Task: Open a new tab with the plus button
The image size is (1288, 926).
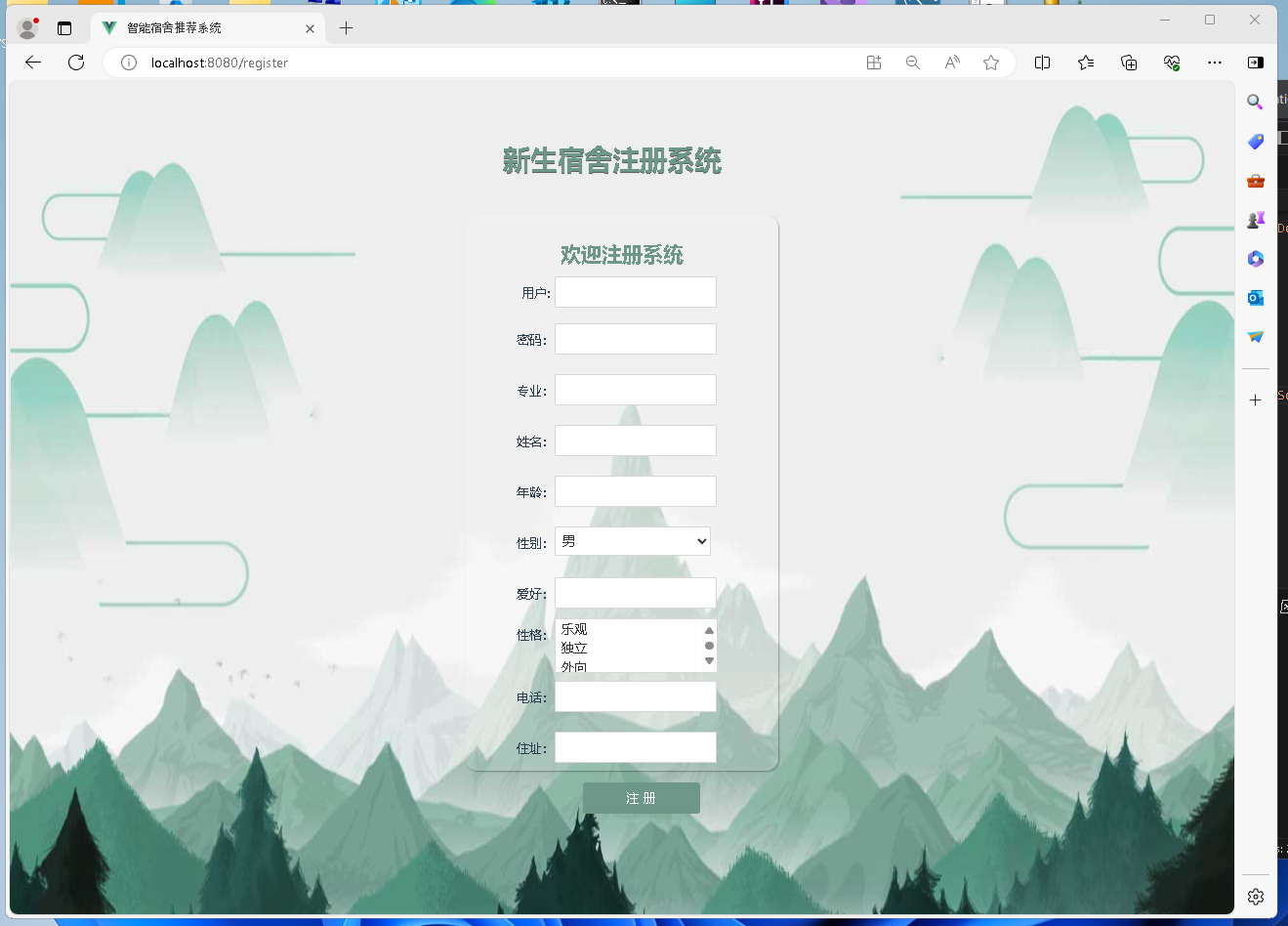Action: [346, 28]
